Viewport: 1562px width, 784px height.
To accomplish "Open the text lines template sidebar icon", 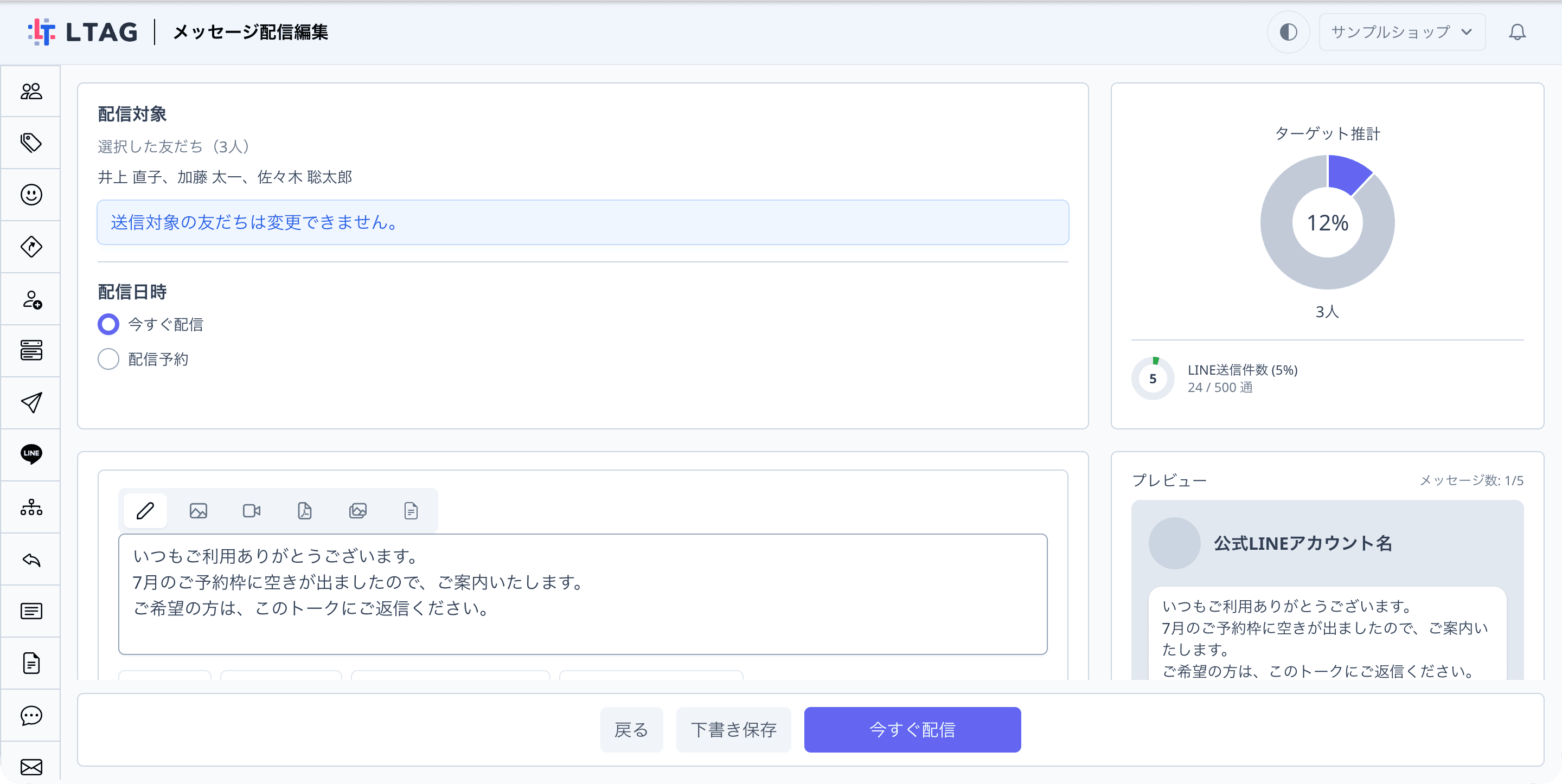I will pos(31,611).
